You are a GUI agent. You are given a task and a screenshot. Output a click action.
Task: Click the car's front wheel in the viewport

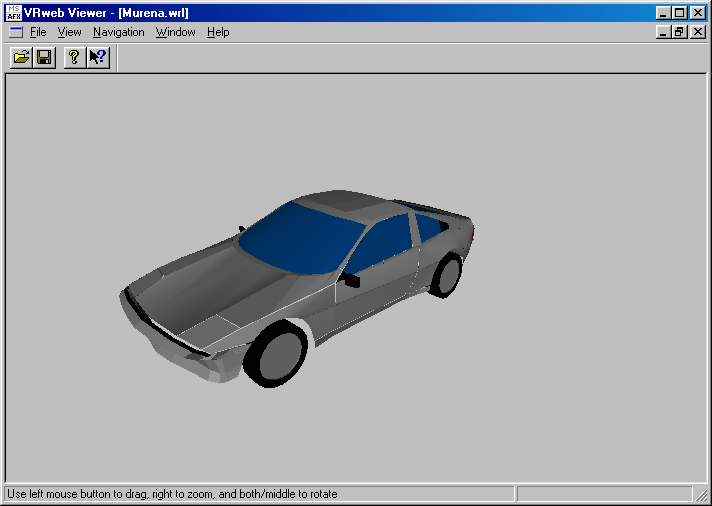[x=276, y=353]
